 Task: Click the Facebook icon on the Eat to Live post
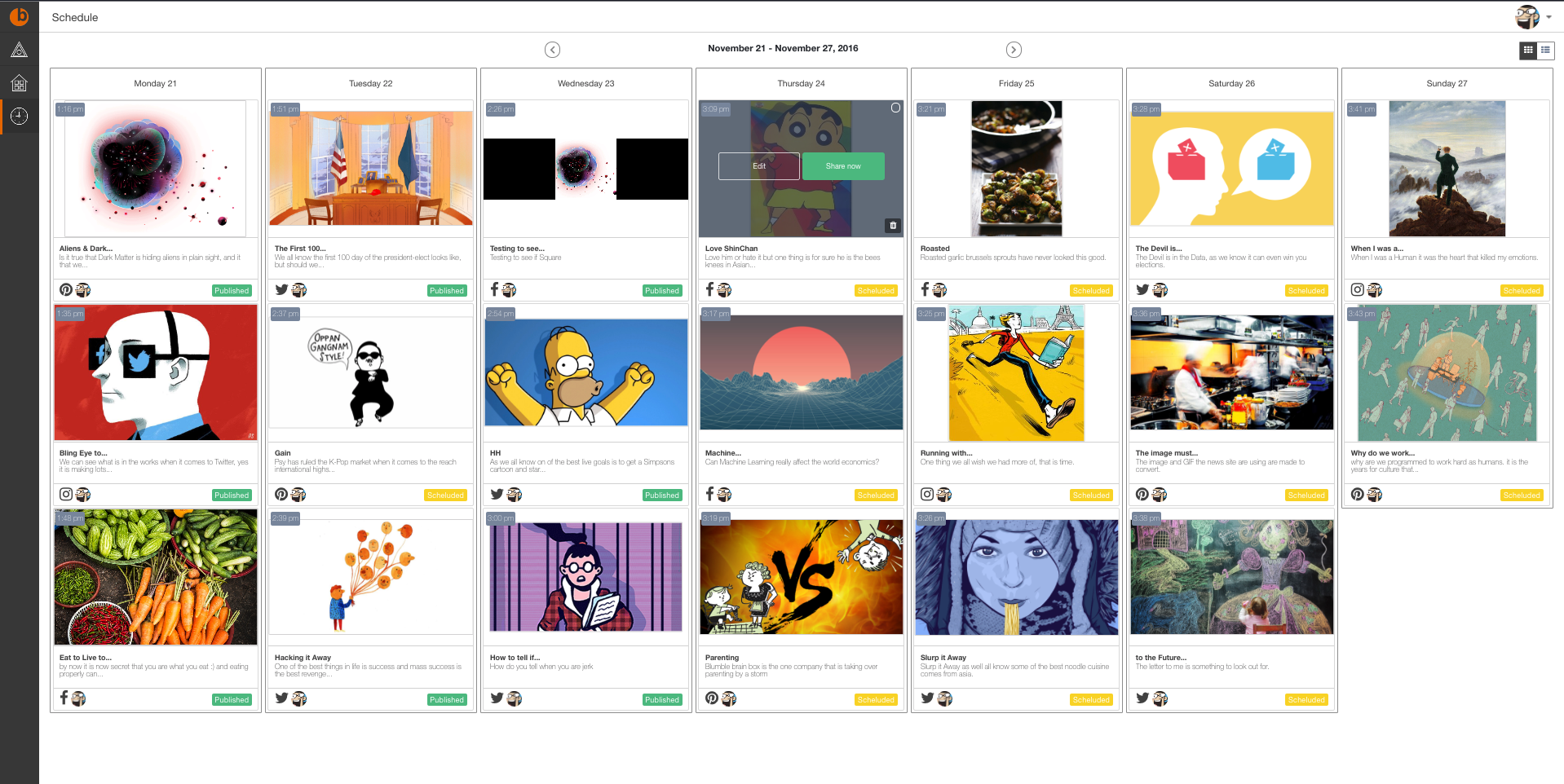[x=64, y=698]
